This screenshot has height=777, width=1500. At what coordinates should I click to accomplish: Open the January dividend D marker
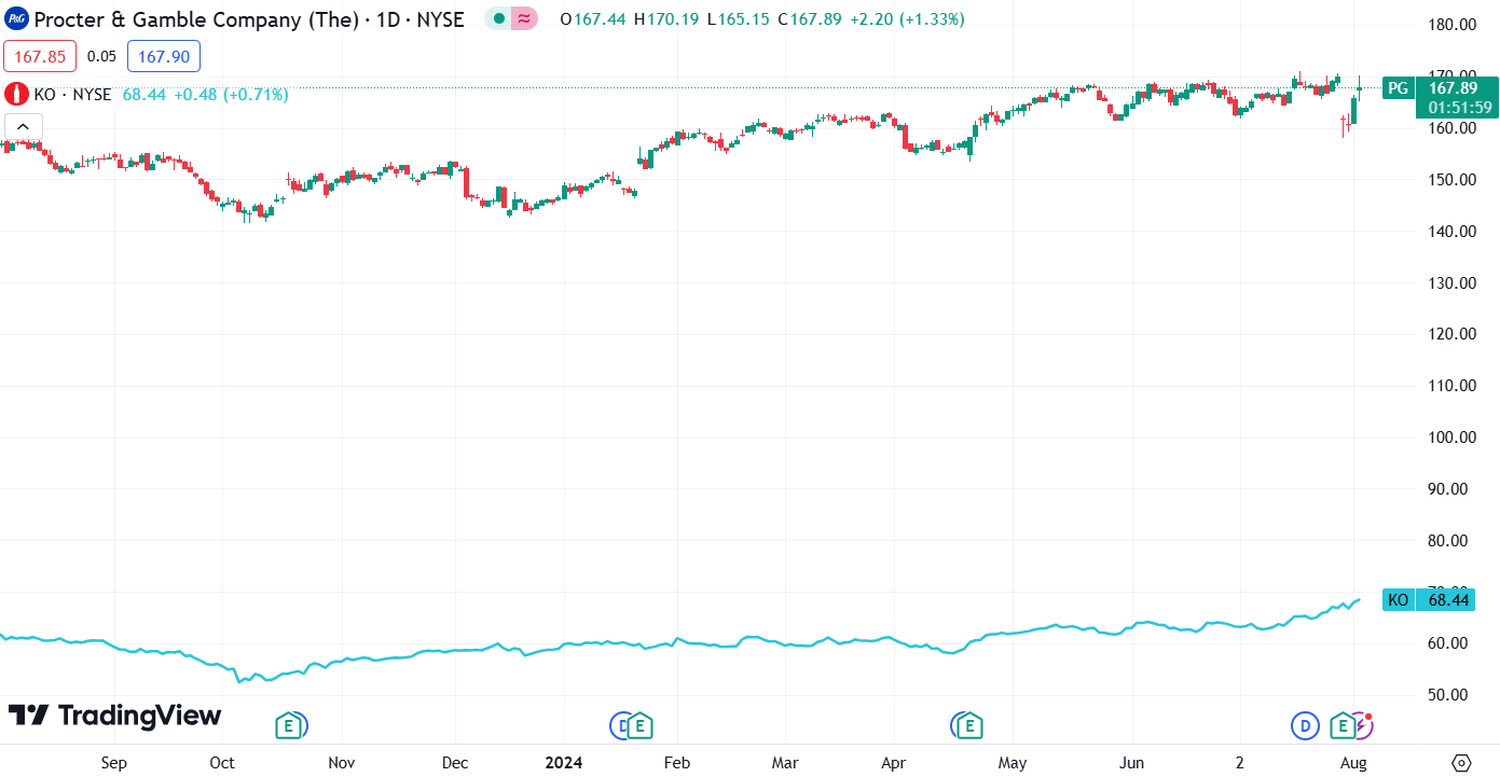pos(621,725)
